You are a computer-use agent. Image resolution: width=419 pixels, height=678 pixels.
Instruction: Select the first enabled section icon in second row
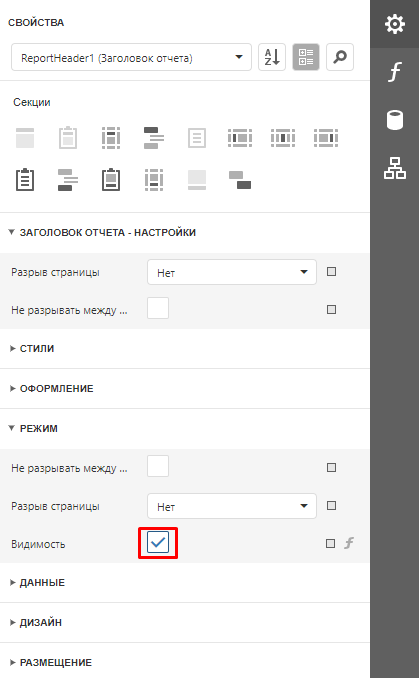(25, 180)
